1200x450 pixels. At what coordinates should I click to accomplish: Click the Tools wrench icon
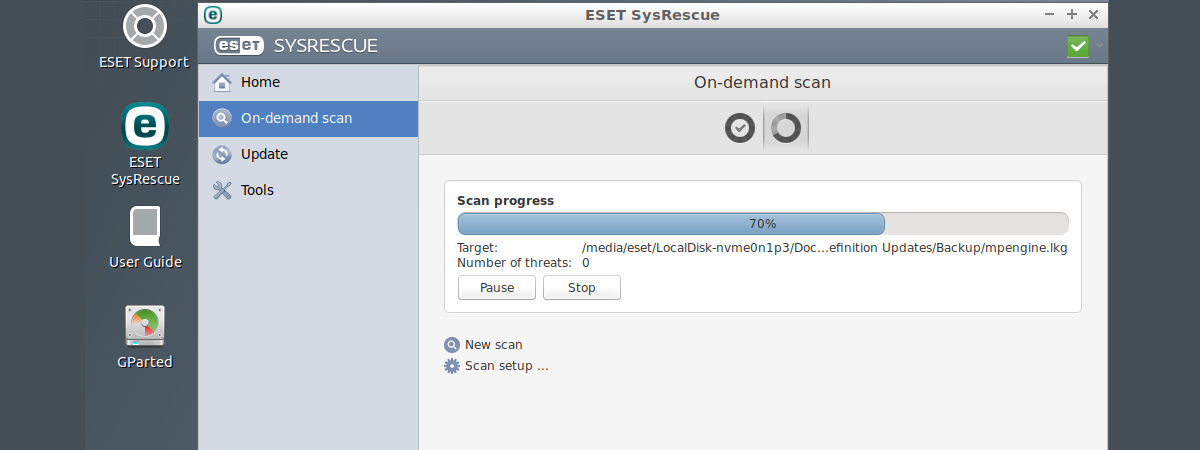tap(222, 190)
